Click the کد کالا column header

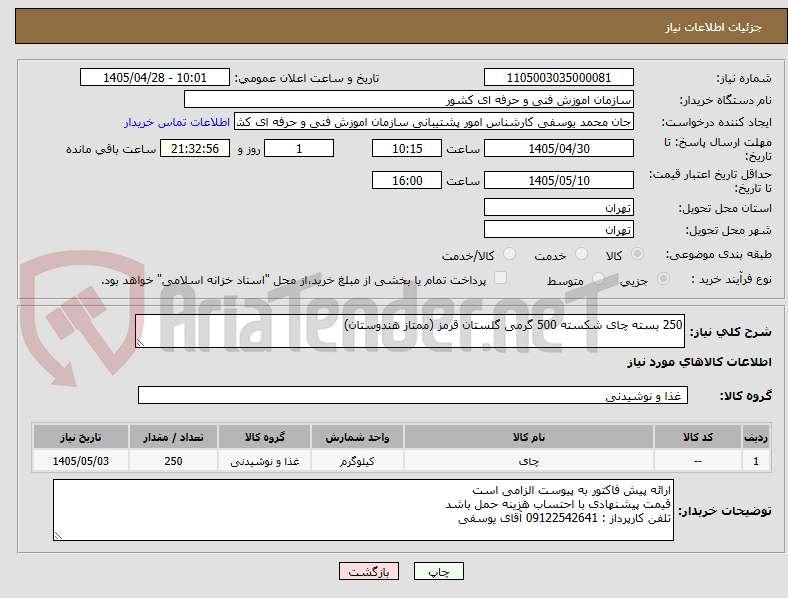[698, 437]
